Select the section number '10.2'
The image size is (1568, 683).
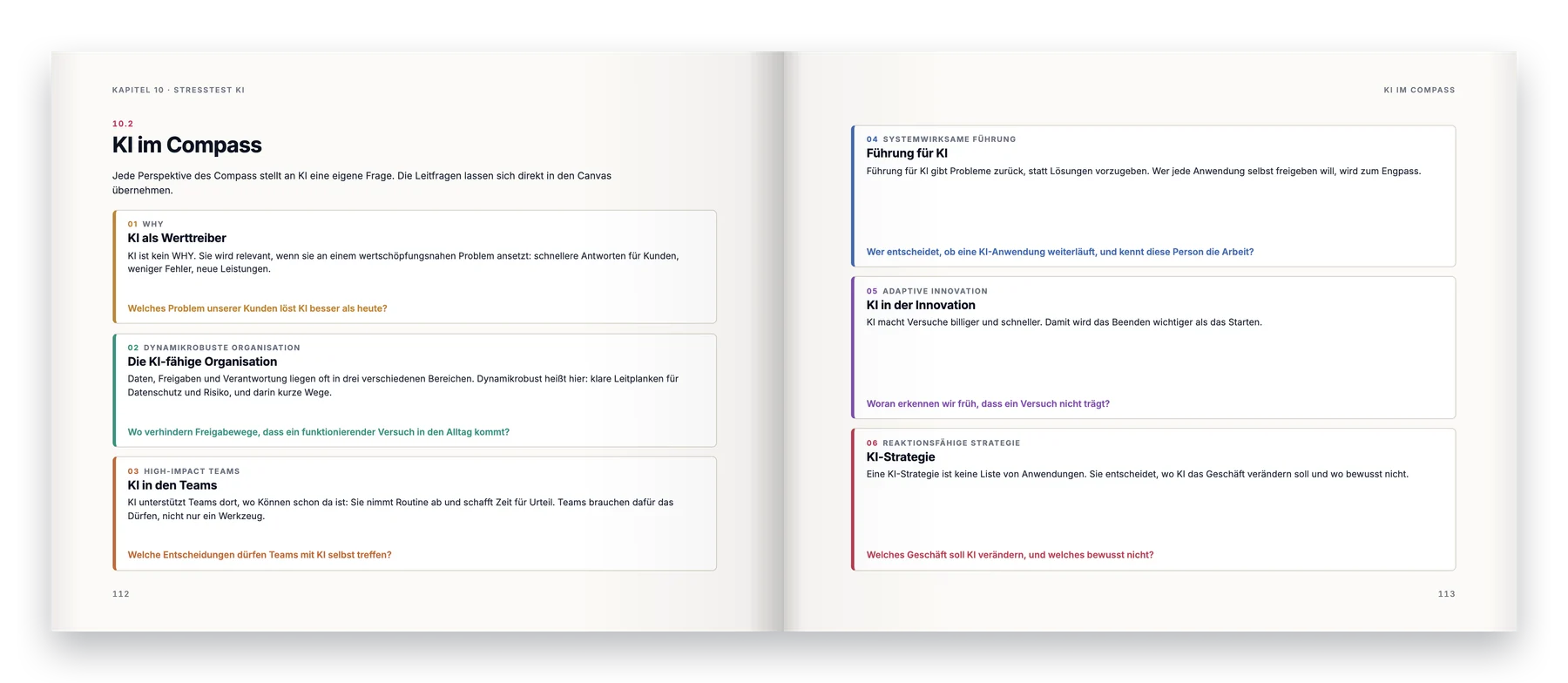point(123,124)
